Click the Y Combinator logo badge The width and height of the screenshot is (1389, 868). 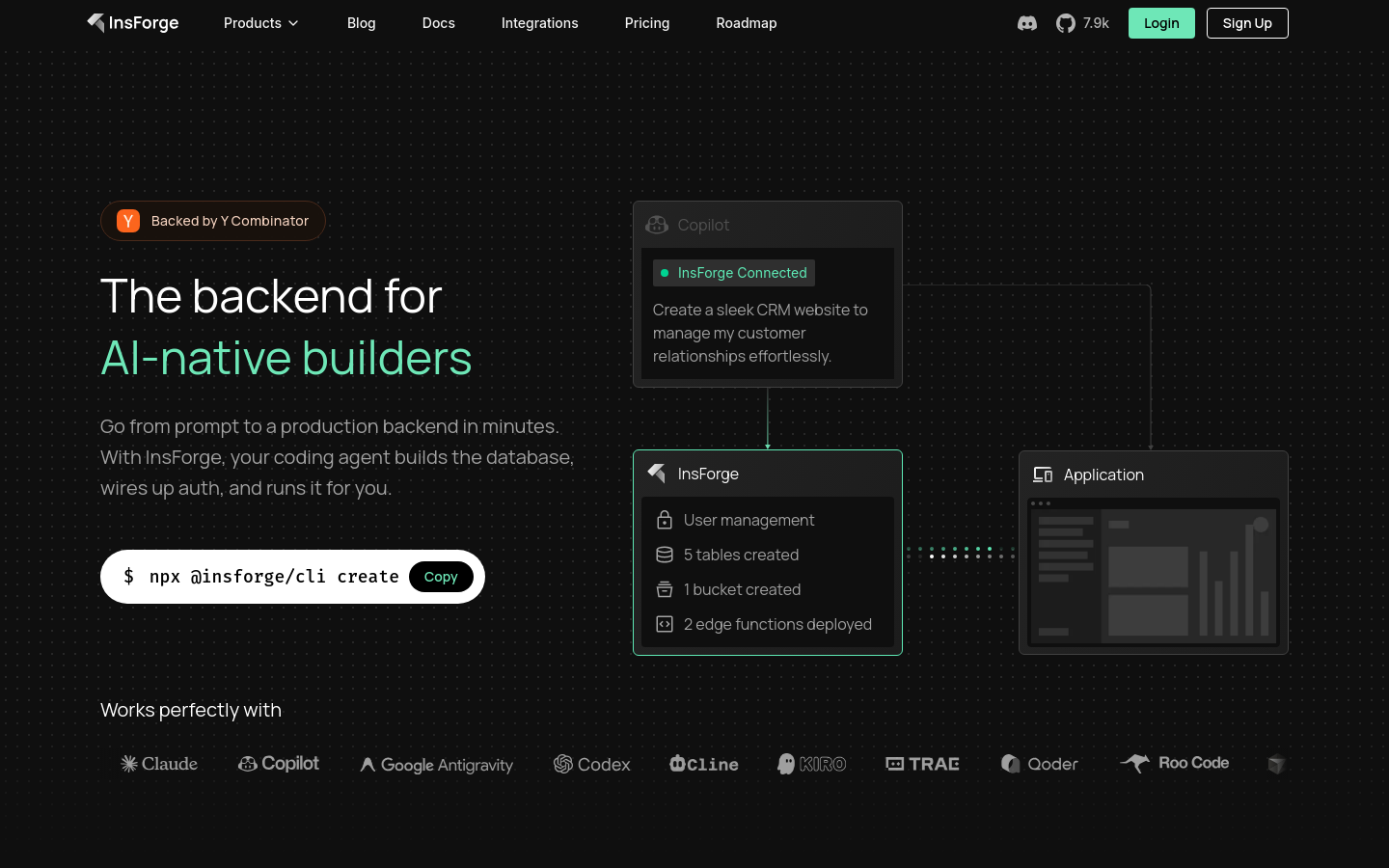click(128, 221)
